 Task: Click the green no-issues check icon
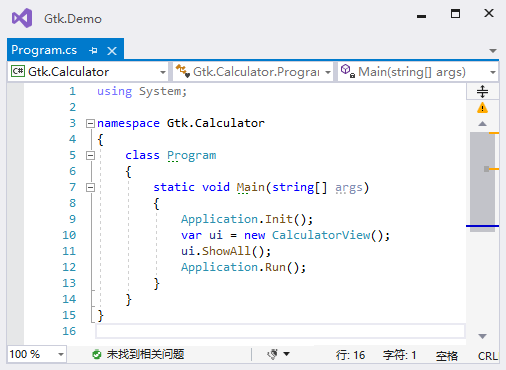pos(97,355)
